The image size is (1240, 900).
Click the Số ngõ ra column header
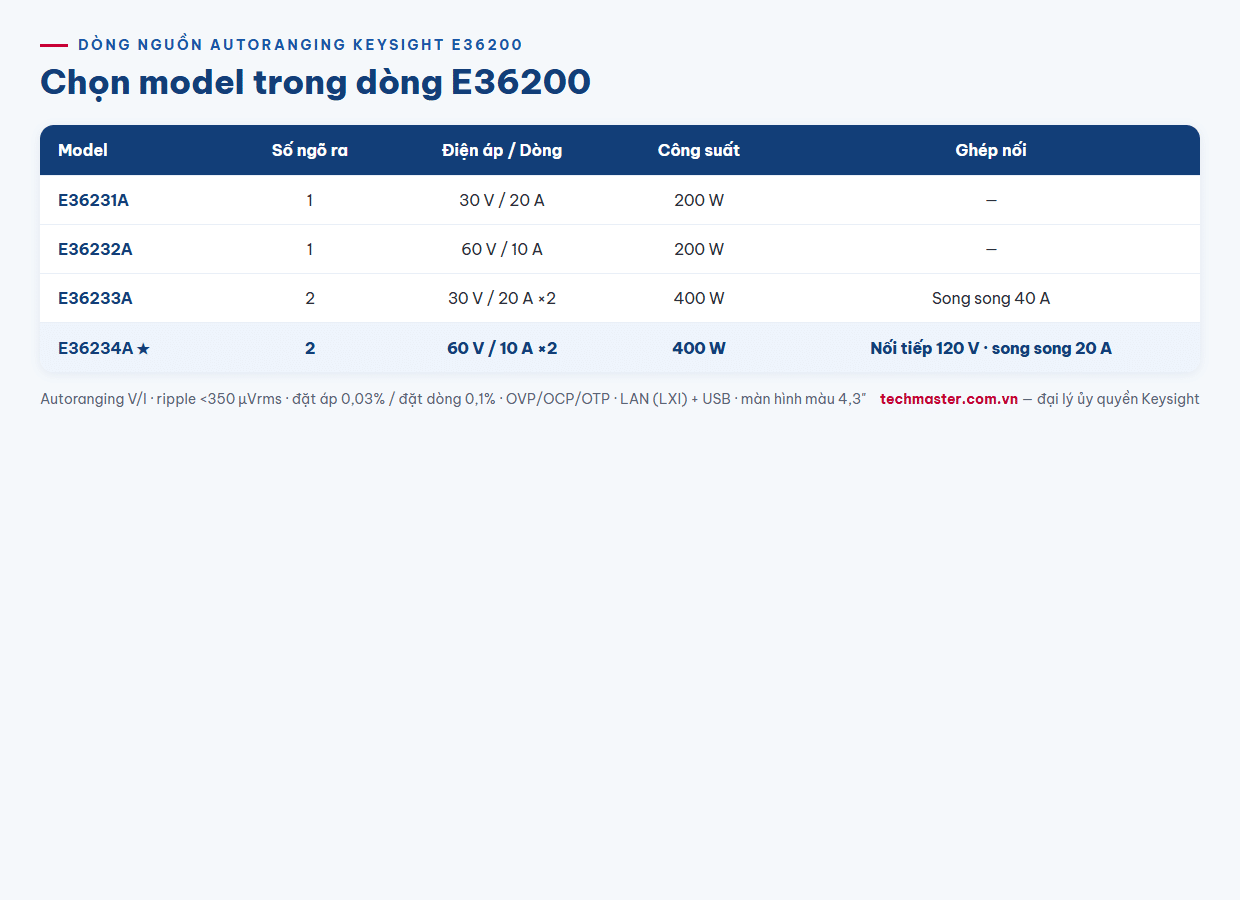[x=310, y=150]
